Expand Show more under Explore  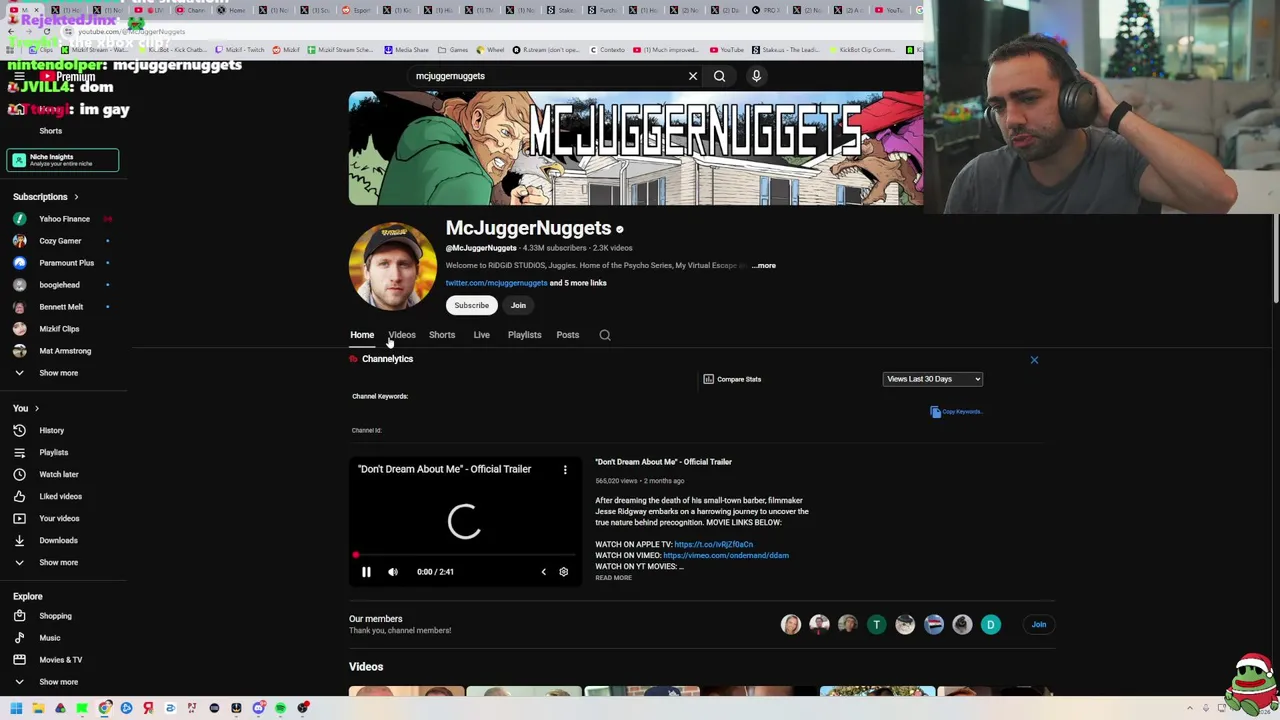click(58, 682)
